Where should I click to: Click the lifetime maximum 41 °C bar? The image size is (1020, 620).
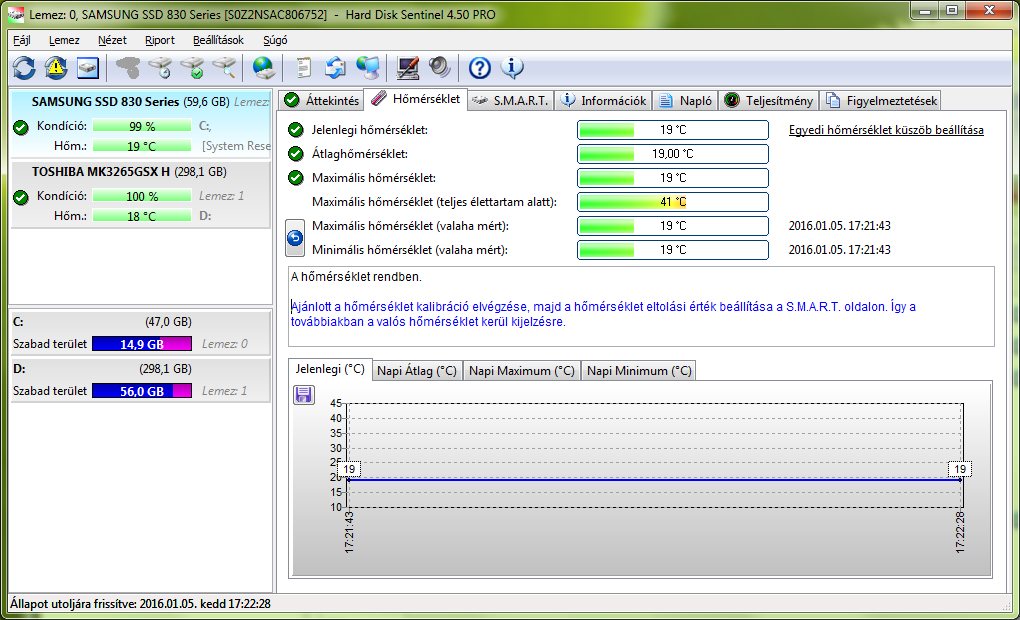pyautogui.click(x=673, y=202)
